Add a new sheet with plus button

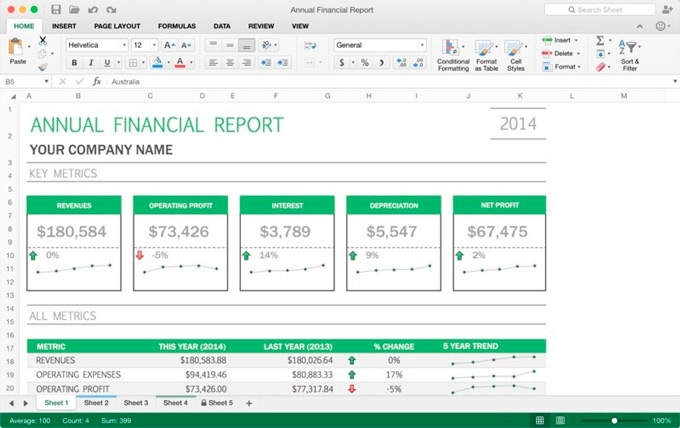click(249, 403)
